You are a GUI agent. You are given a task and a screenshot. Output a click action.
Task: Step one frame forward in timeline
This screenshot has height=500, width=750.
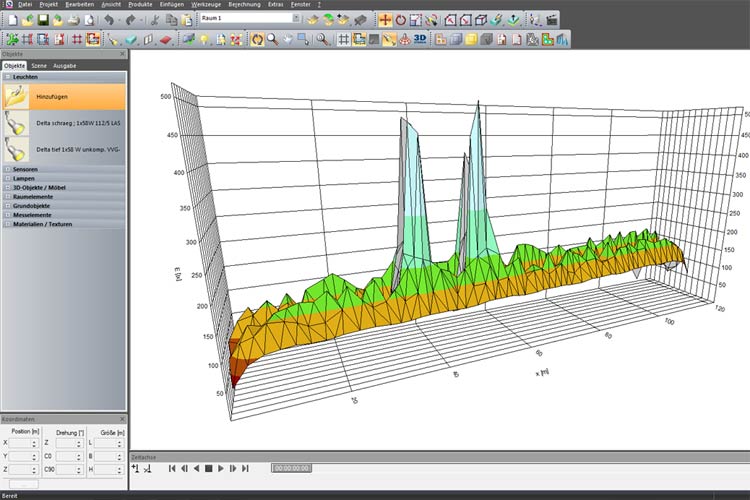click(233, 468)
